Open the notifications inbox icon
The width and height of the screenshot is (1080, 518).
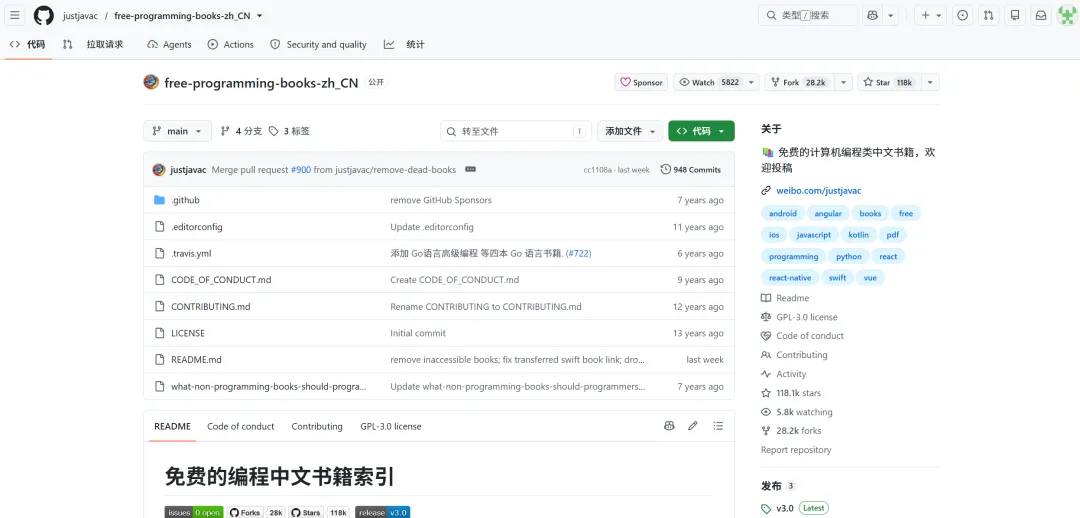(1041, 15)
